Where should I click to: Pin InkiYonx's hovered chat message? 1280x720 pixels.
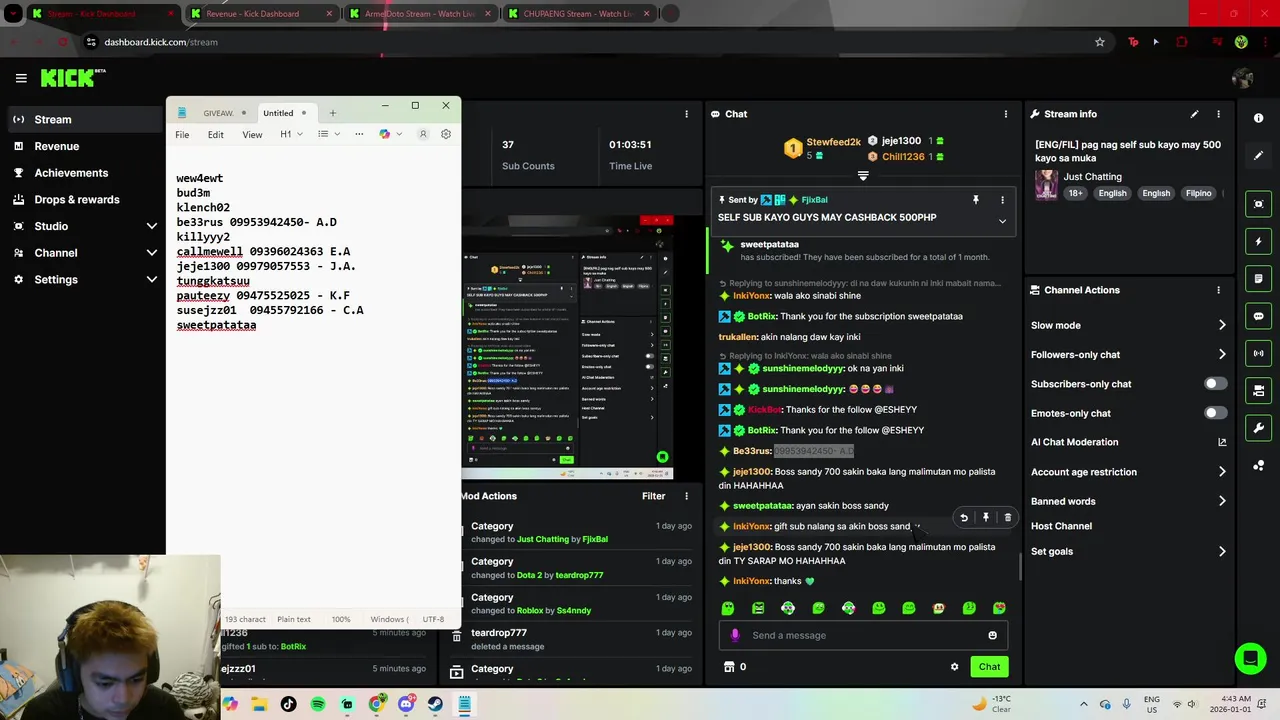click(986, 518)
